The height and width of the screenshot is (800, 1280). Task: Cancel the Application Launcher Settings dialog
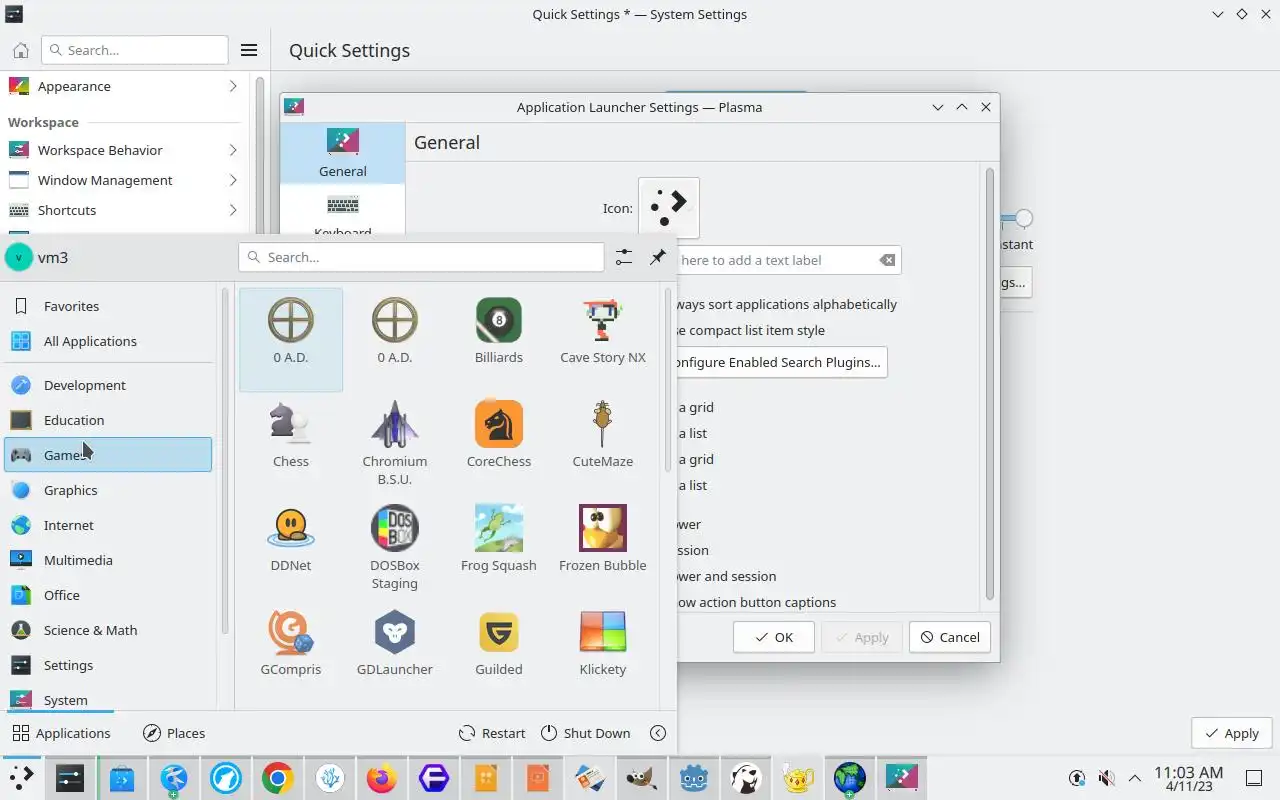point(950,637)
